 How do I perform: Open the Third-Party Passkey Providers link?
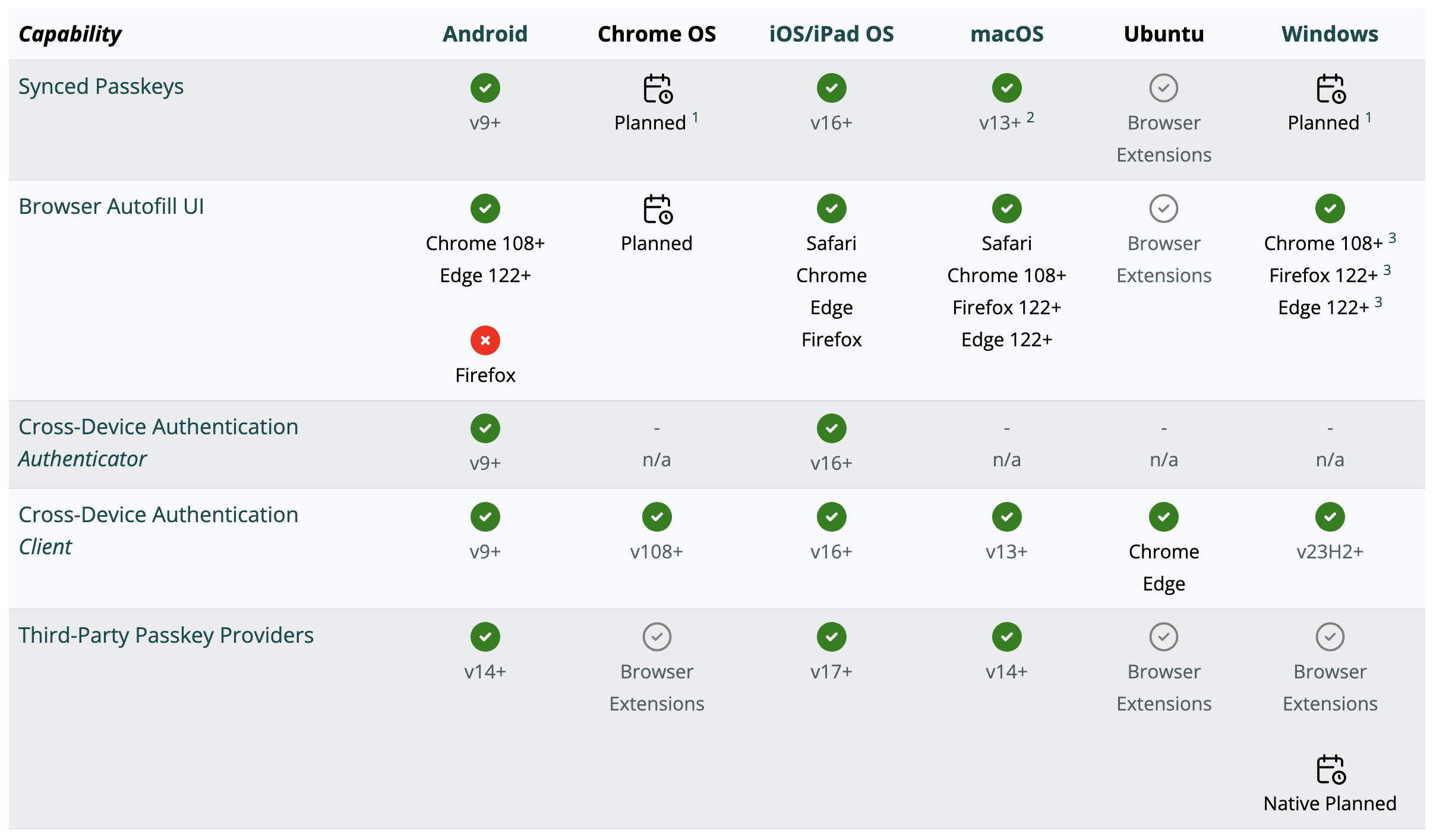click(x=166, y=636)
